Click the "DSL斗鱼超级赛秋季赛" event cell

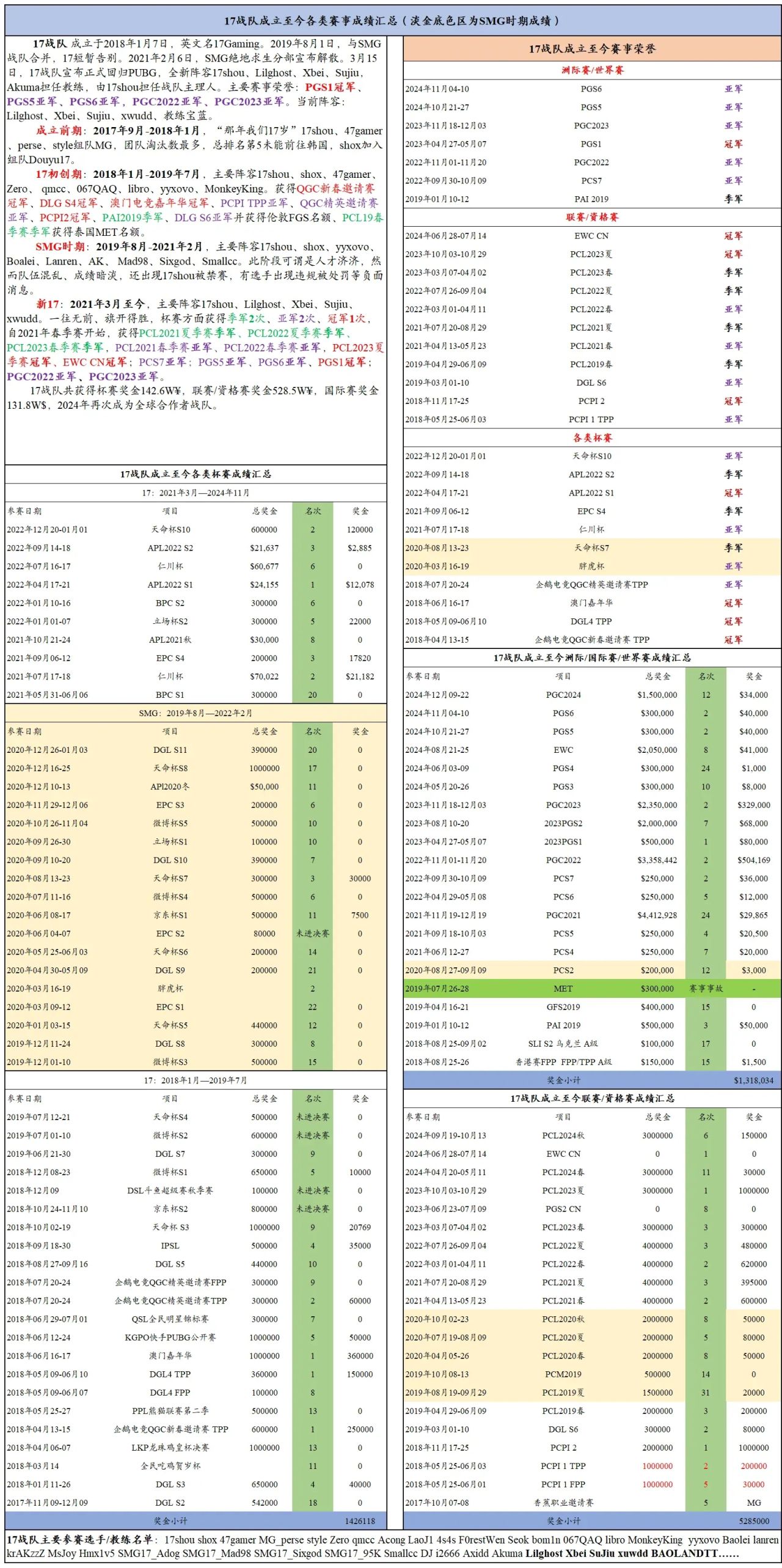click(170, 1190)
